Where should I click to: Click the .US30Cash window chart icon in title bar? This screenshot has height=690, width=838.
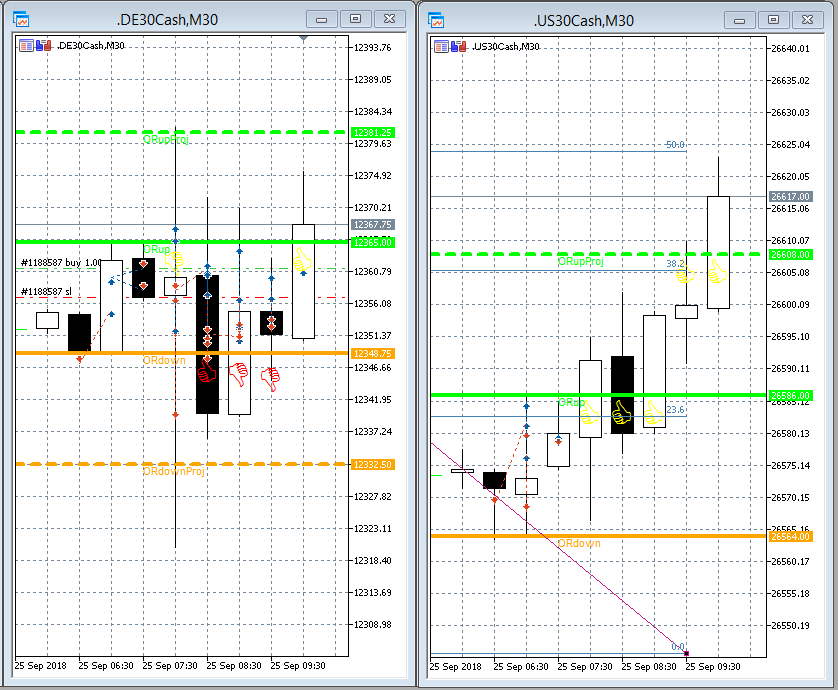pos(436,21)
